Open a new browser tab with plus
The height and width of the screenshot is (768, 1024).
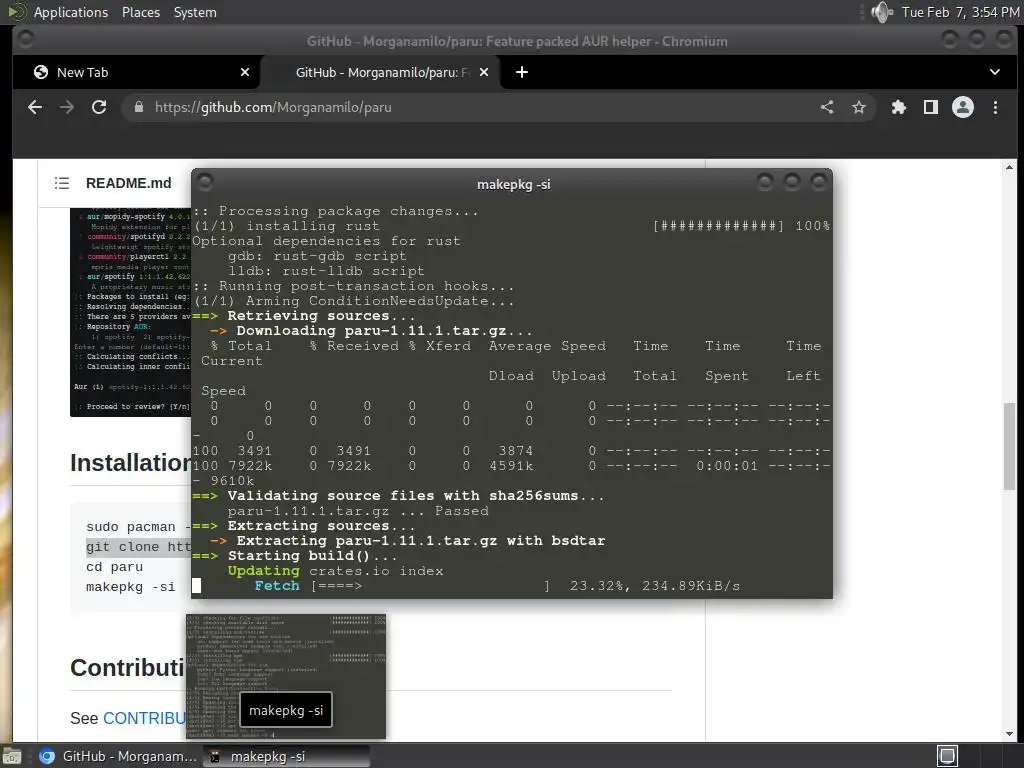pyautogui.click(x=522, y=72)
